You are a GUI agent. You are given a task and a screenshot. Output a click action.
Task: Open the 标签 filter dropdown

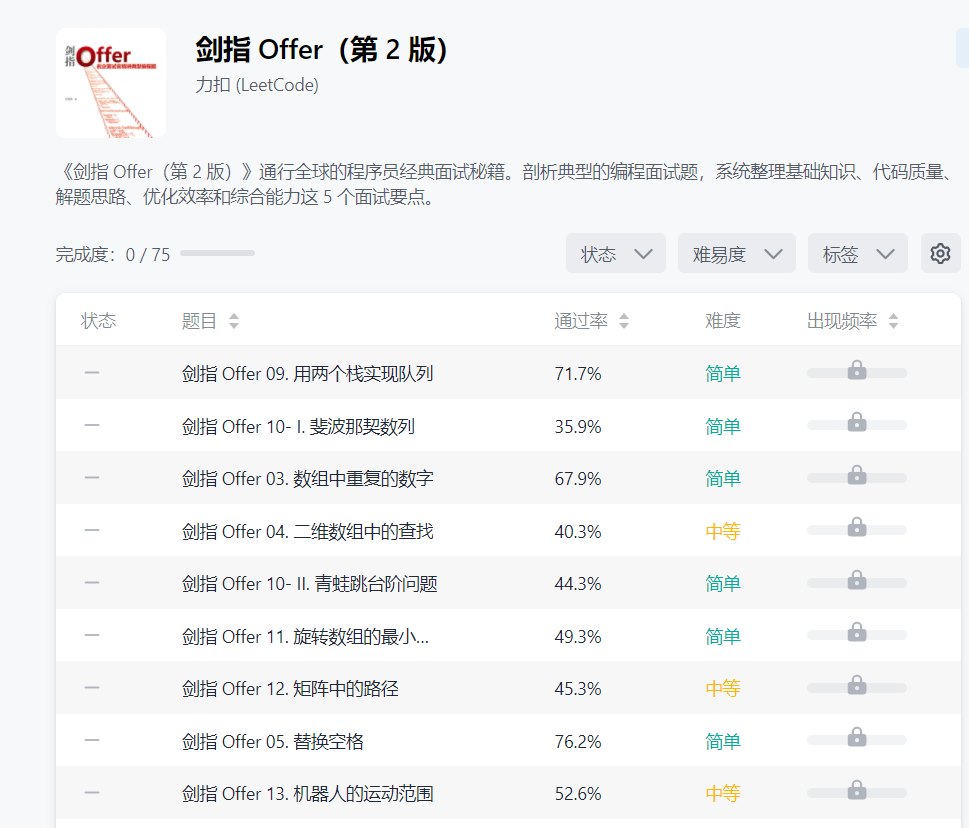click(858, 253)
